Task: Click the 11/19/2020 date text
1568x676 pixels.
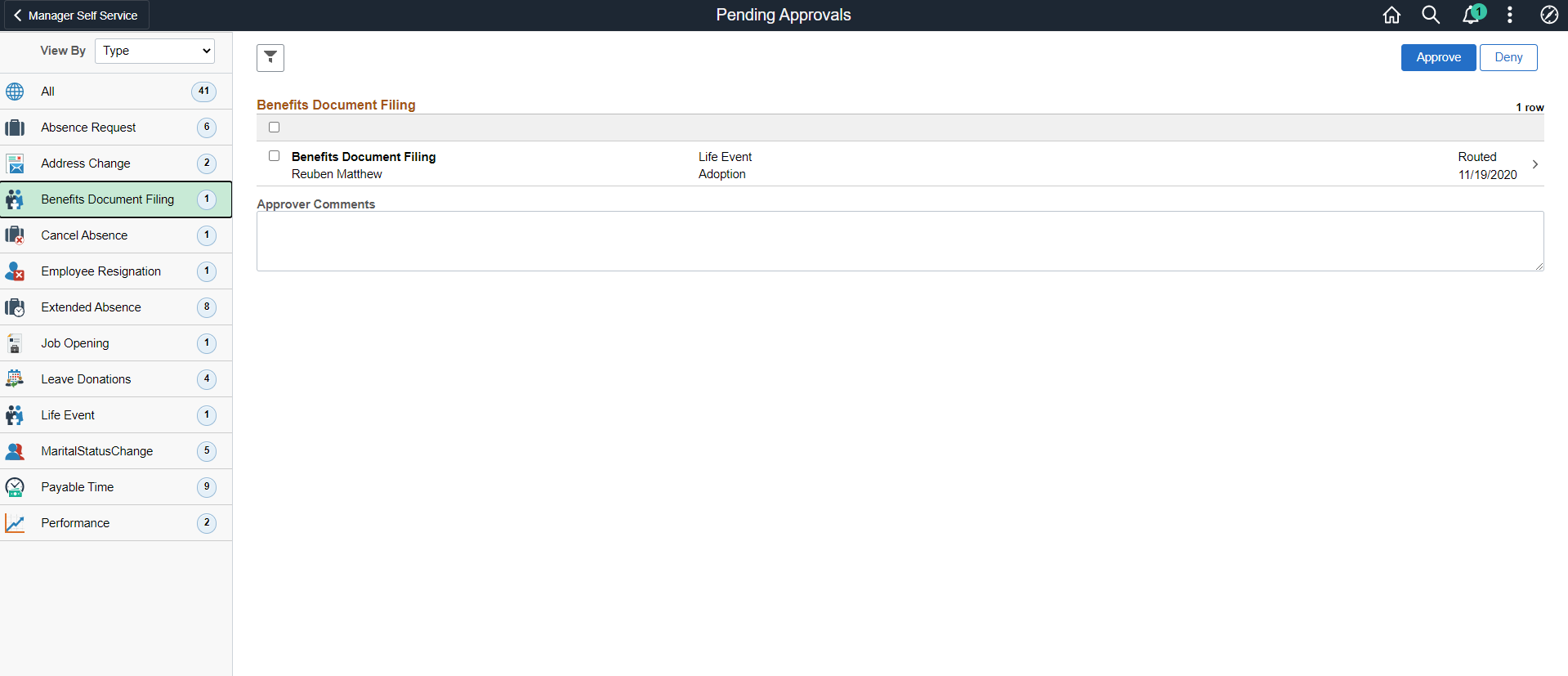Action: (x=1488, y=175)
